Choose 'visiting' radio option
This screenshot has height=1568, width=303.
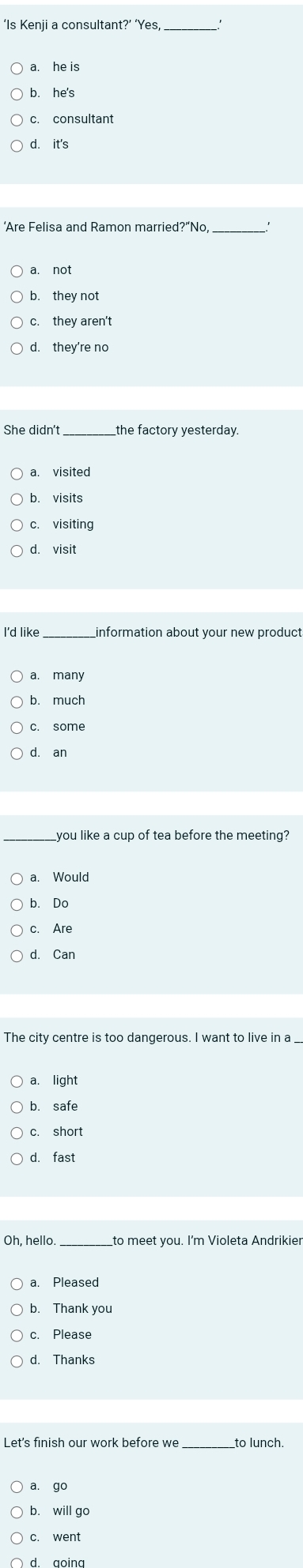coord(17,525)
